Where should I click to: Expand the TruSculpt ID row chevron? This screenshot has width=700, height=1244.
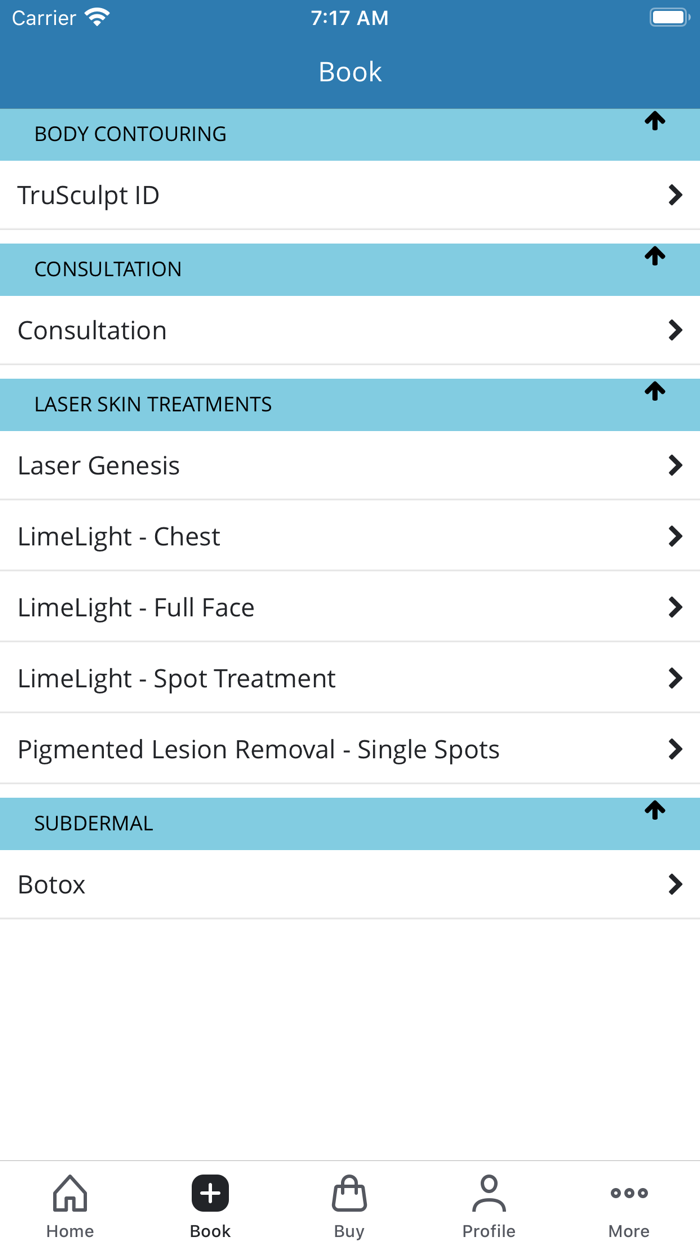676,195
